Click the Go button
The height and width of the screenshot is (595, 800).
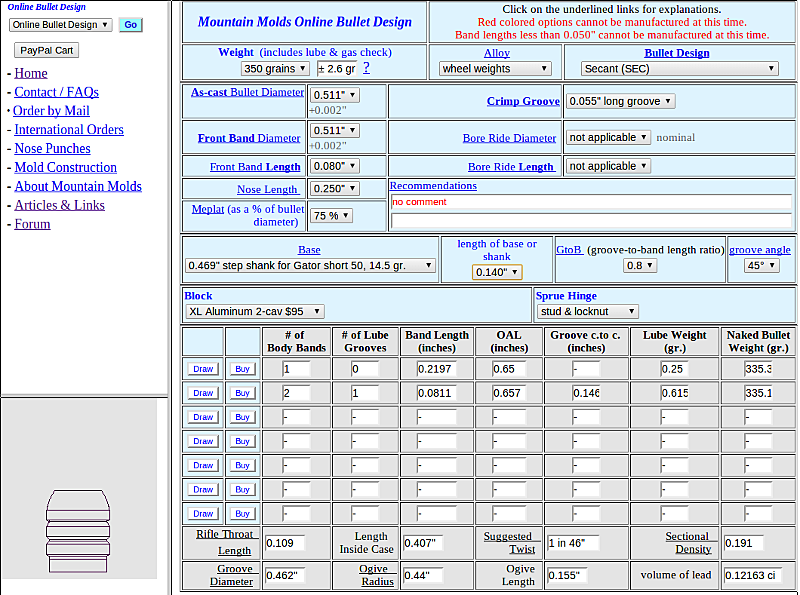click(x=131, y=24)
